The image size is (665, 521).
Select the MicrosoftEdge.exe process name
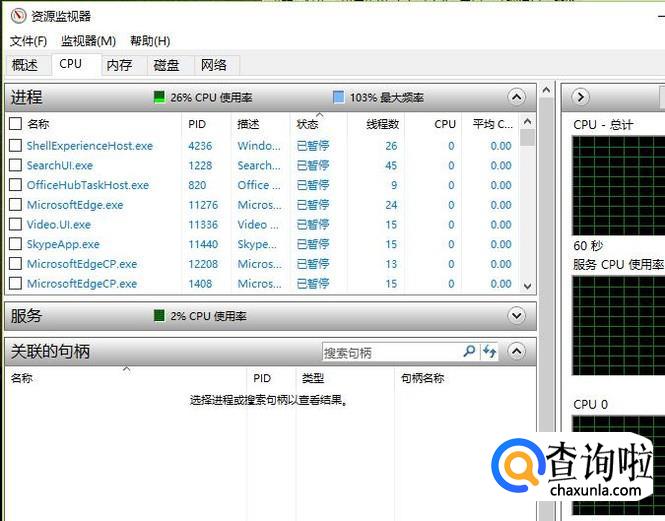tap(75, 204)
